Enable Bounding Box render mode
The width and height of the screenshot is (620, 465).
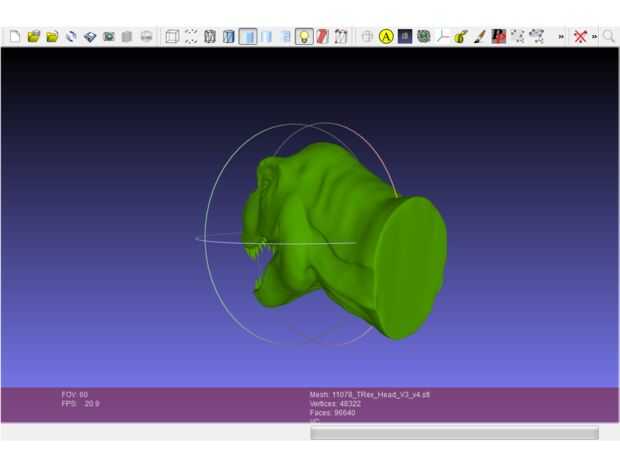(x=172, y=37)
